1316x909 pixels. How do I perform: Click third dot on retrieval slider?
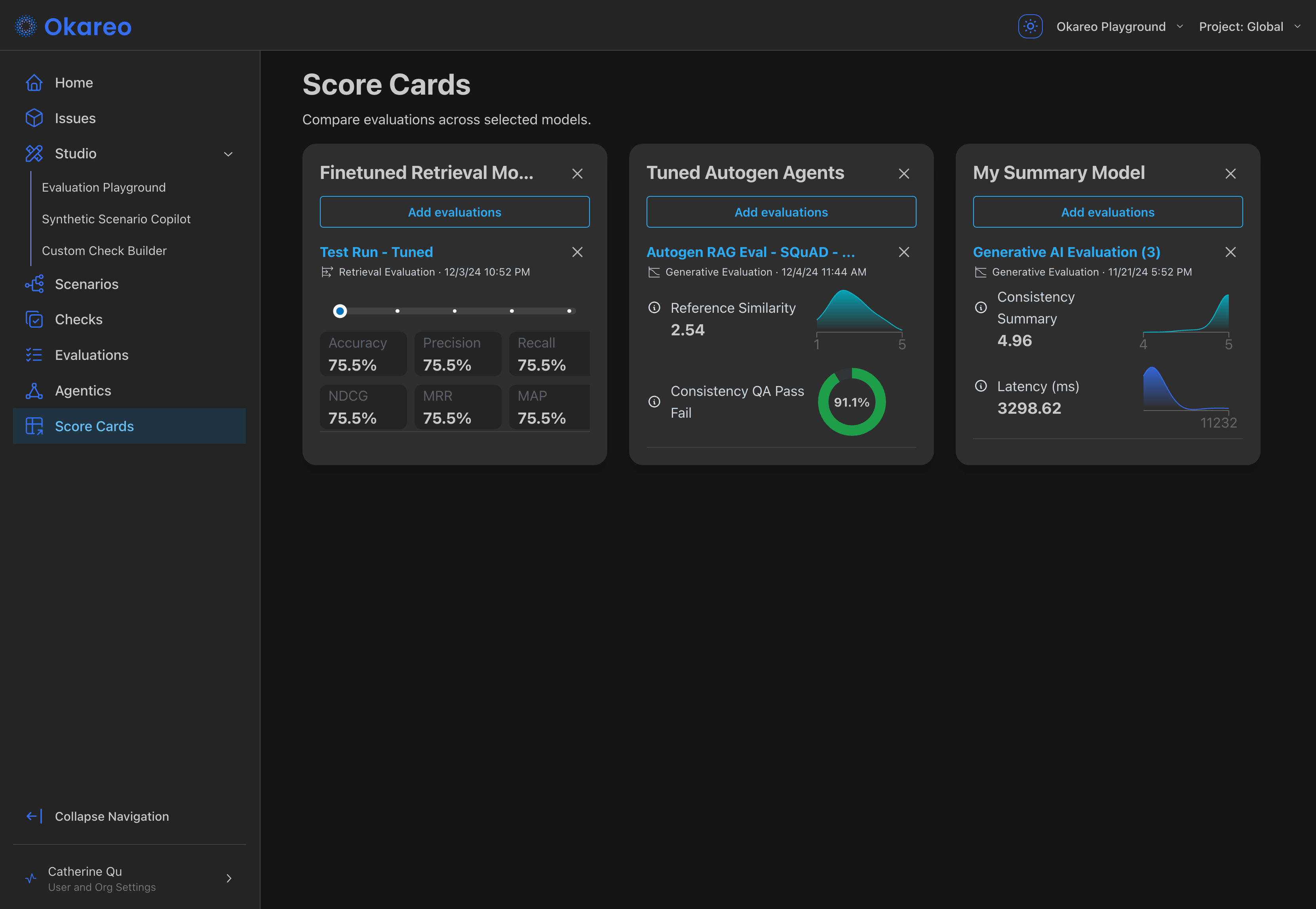[x=455, y=311]
